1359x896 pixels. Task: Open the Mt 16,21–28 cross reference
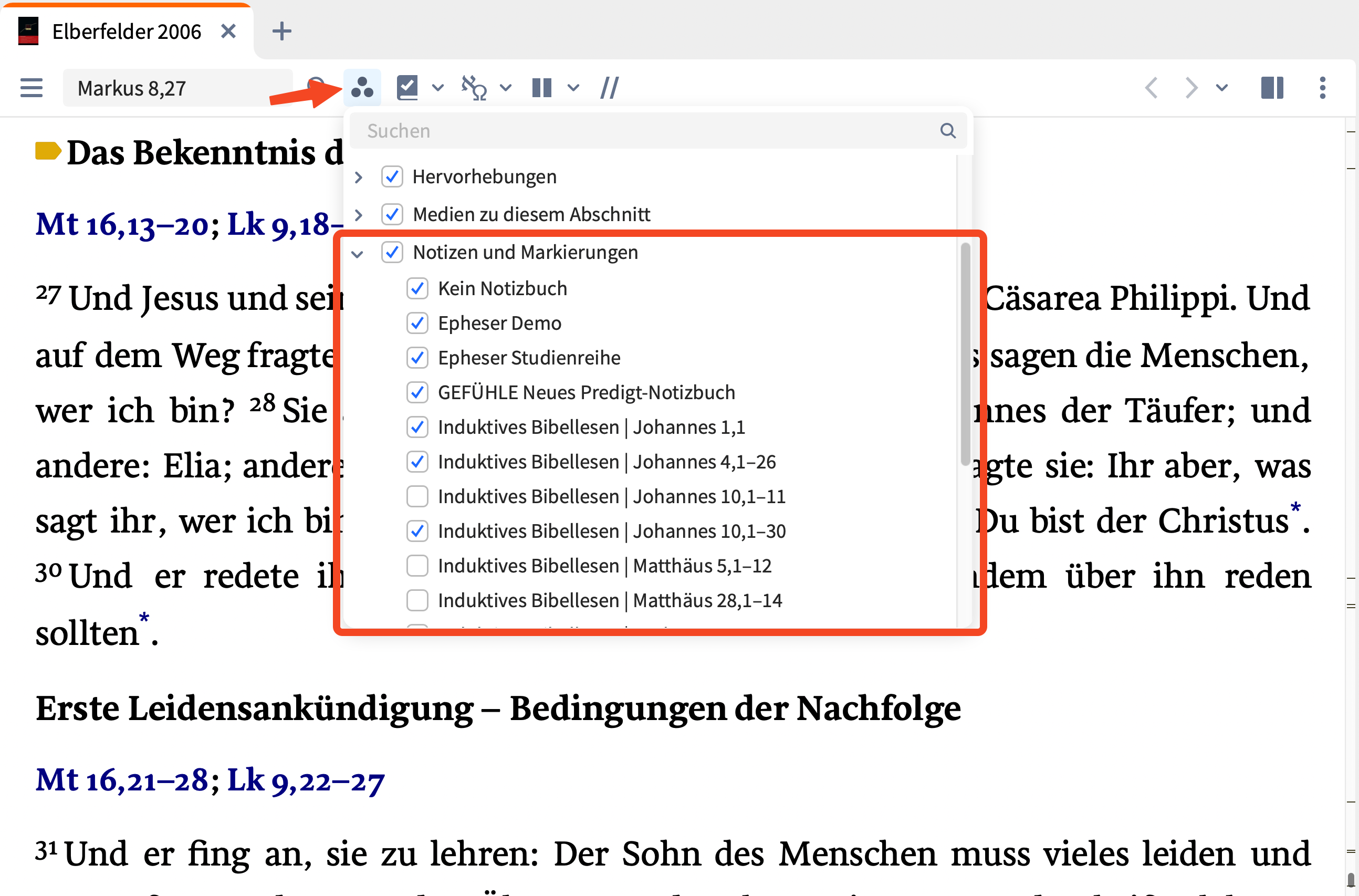(x=122, y=780)
